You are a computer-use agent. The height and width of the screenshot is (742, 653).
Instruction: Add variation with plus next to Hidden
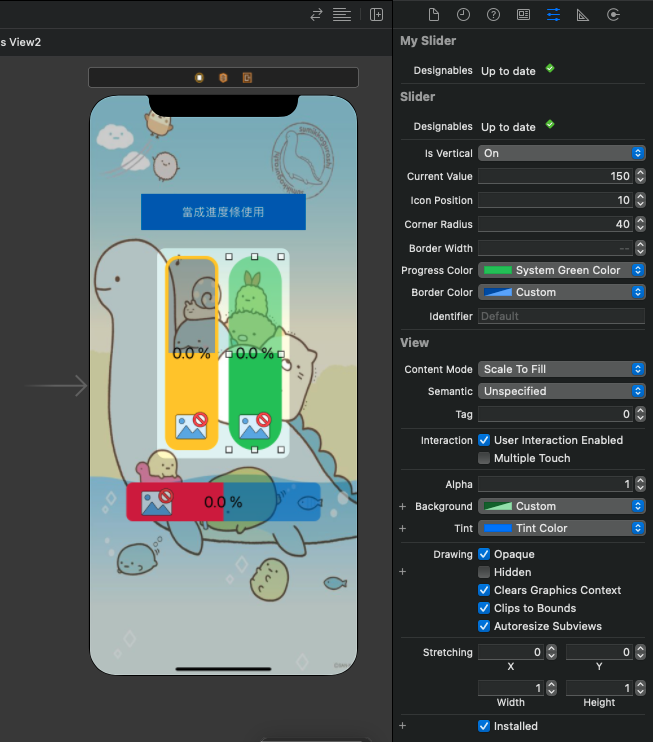coord(403,572)
